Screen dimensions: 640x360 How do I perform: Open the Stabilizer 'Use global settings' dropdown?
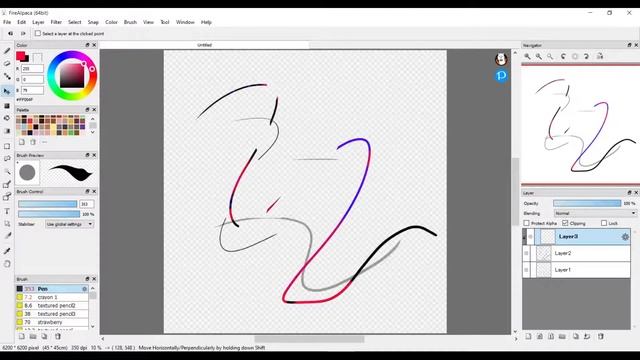[69, 224]
